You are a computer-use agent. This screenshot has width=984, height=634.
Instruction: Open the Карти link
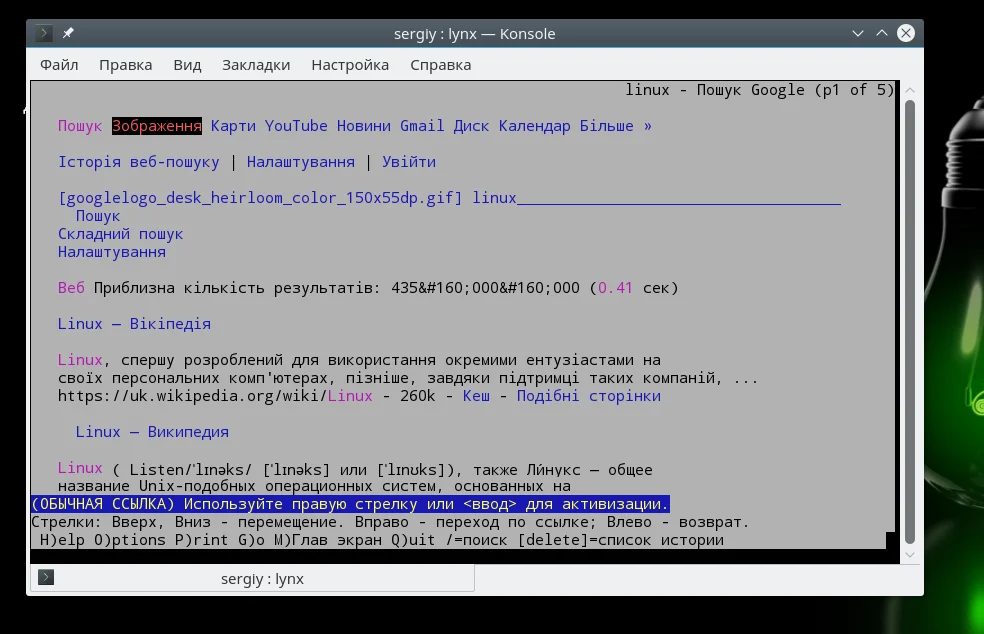click(x=233, y=126)
